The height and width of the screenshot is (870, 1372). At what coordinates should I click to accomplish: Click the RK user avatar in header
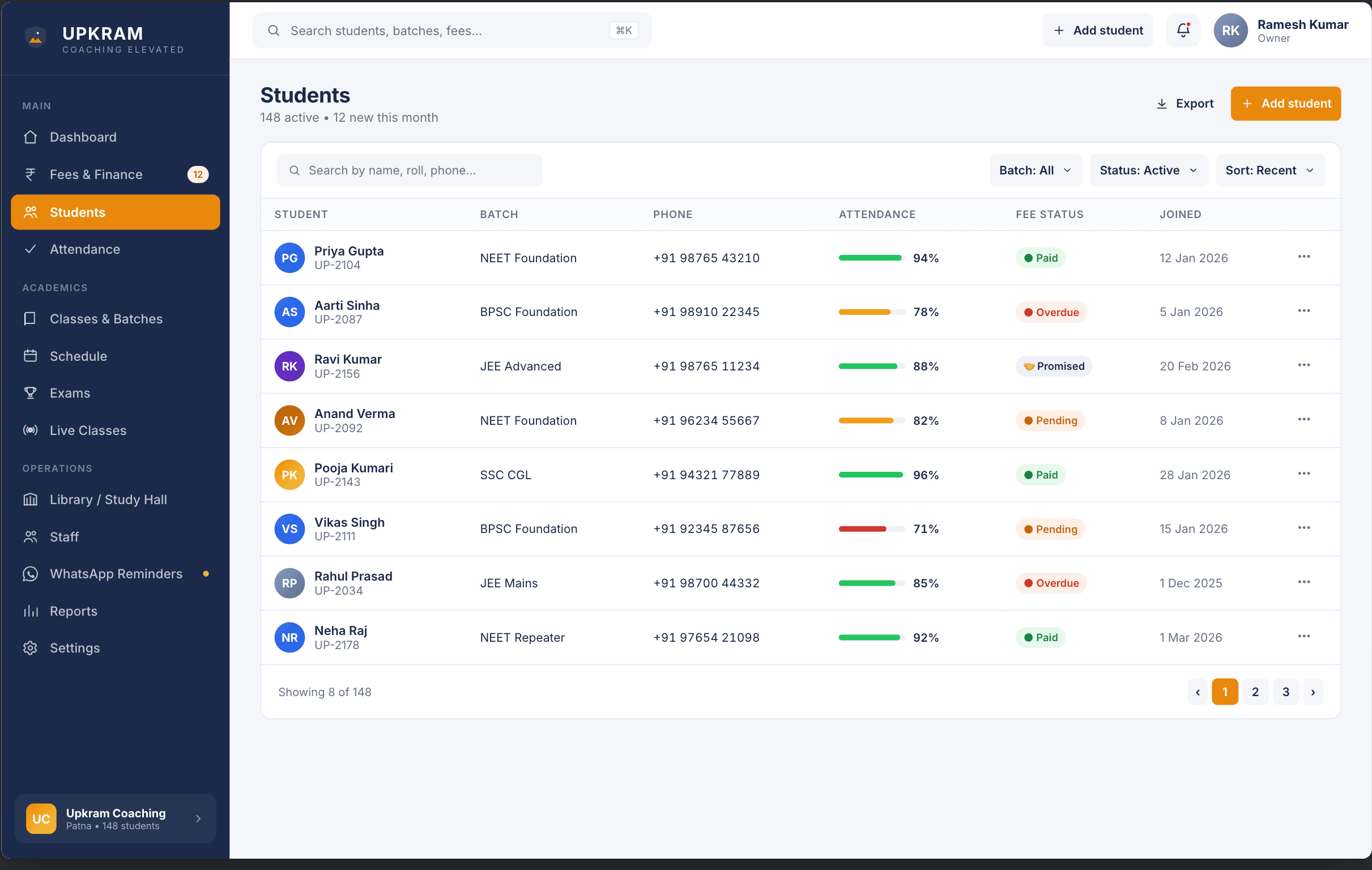(1230, 31)
